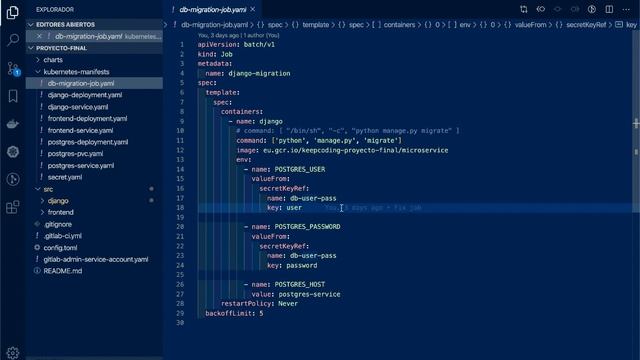Screen dimensions: 640x360
Task: Click on 'POSTGRES_PASSWORD' in the code
Action: 307,227
